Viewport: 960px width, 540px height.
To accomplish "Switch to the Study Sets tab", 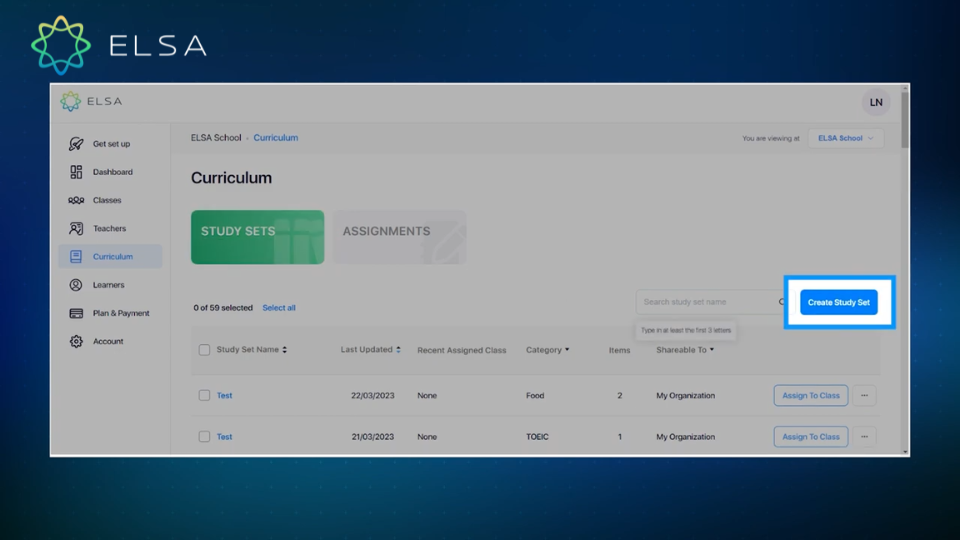I will pyautogui.click(x=258, y=237).
